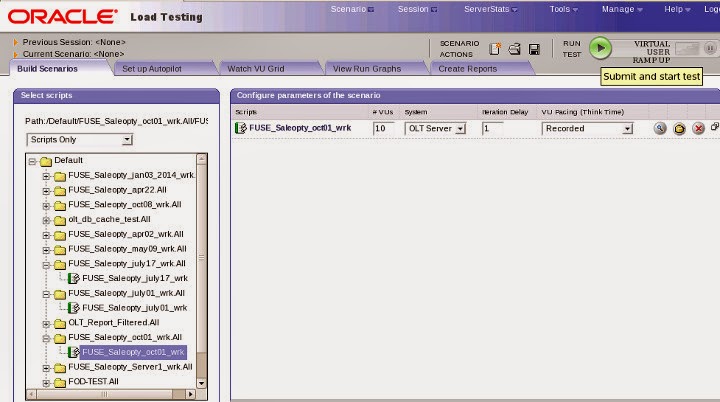Click the greyed-out pause button beside Virtual User Ramp Up
The image size is (720, 402).
tap(710, 48)
